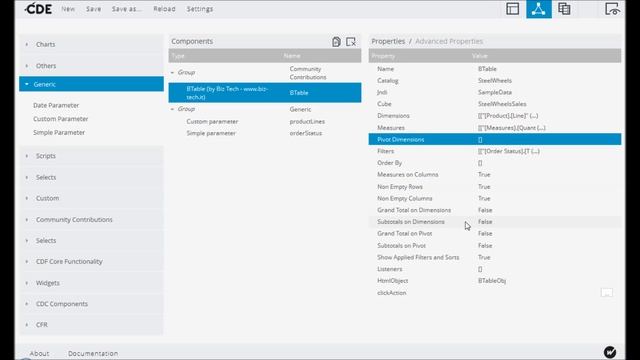This screenshot has width=640, height=360.
Task: Click the Catalog value SteelWheels
Action: point(495,81)
